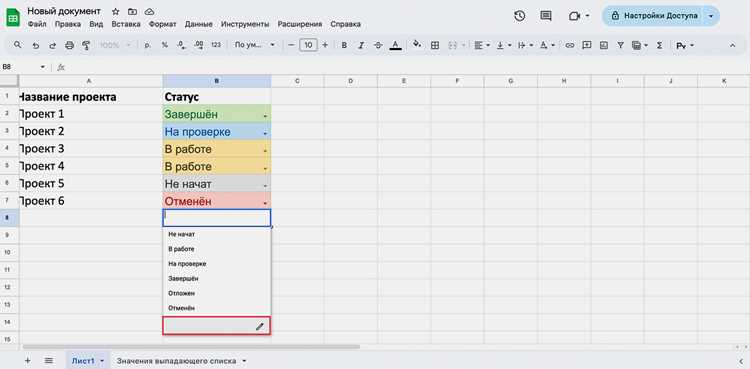Add a new sheet with plus button
This screenshot has height=369, width=750.
27,360
